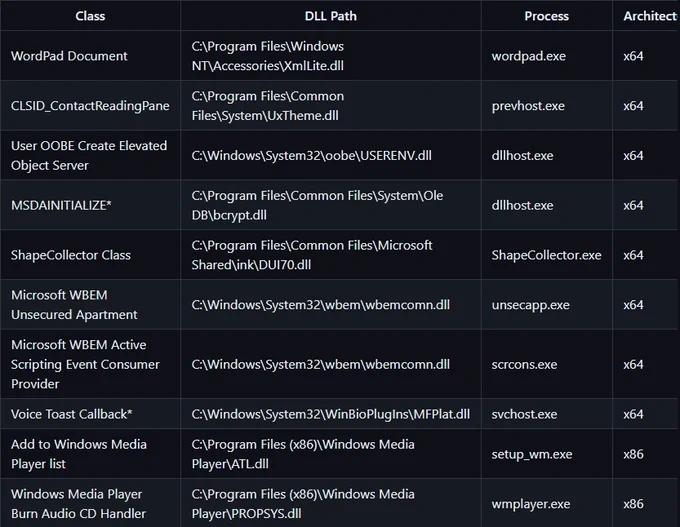Click the unsecapp.exe process cell
Viewport: 680px width, 527px height.
tap(546, 304)
